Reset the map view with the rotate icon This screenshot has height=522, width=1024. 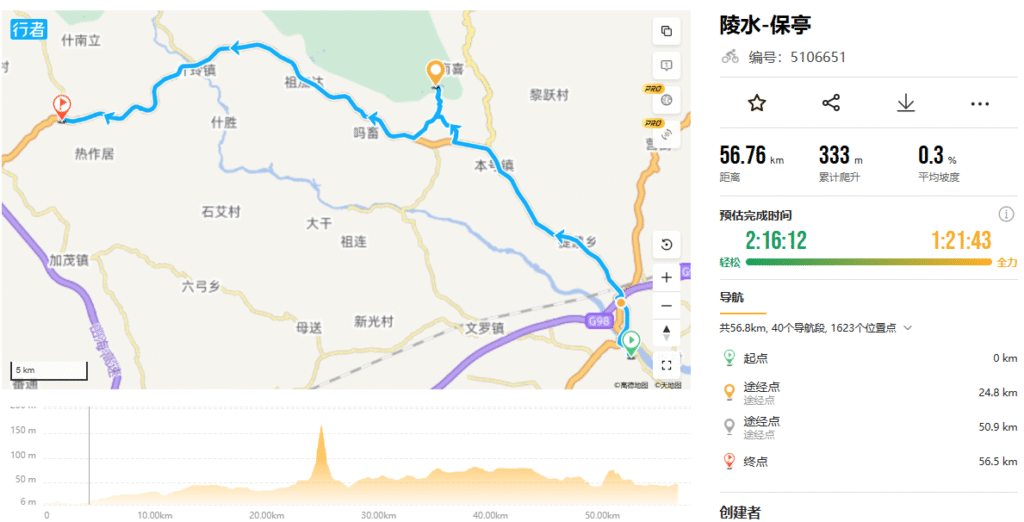pos(666,244)
